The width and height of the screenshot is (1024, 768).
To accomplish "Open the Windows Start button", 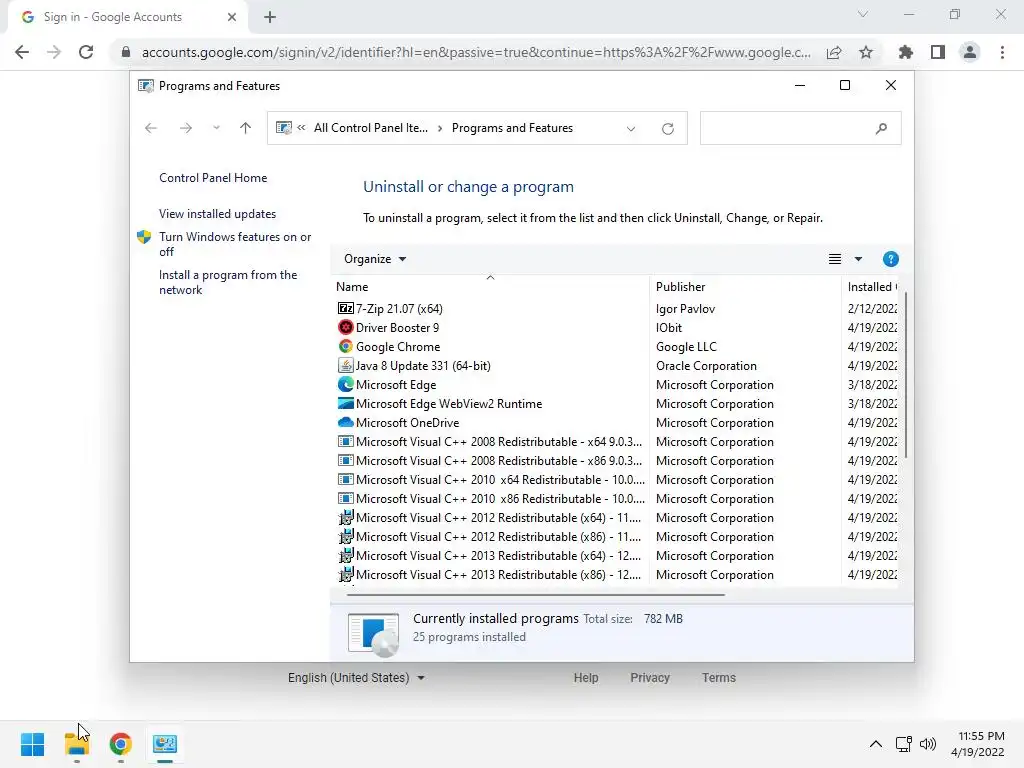I will pos(32,744).
